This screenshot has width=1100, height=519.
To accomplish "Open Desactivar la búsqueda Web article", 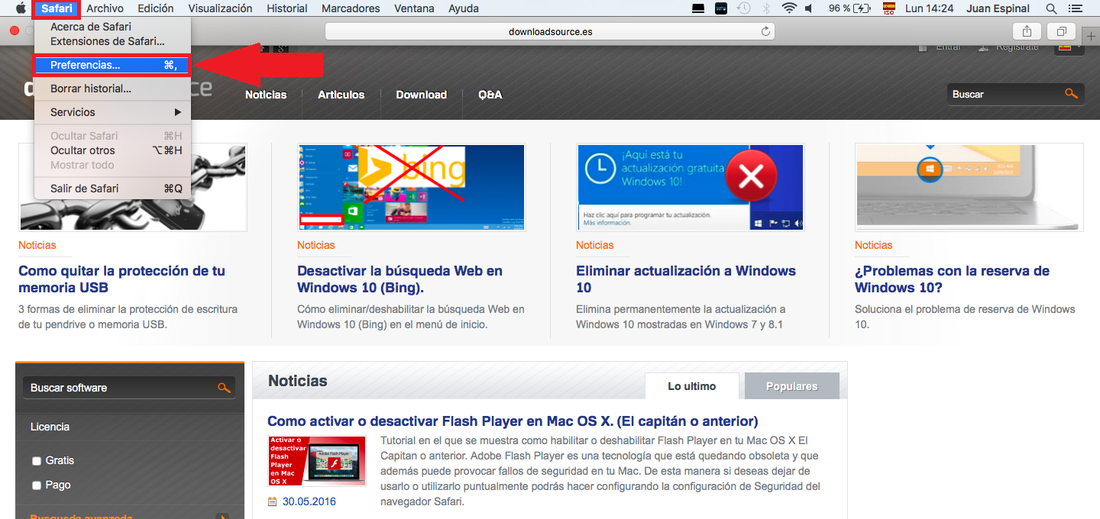I will click(400, 279).
